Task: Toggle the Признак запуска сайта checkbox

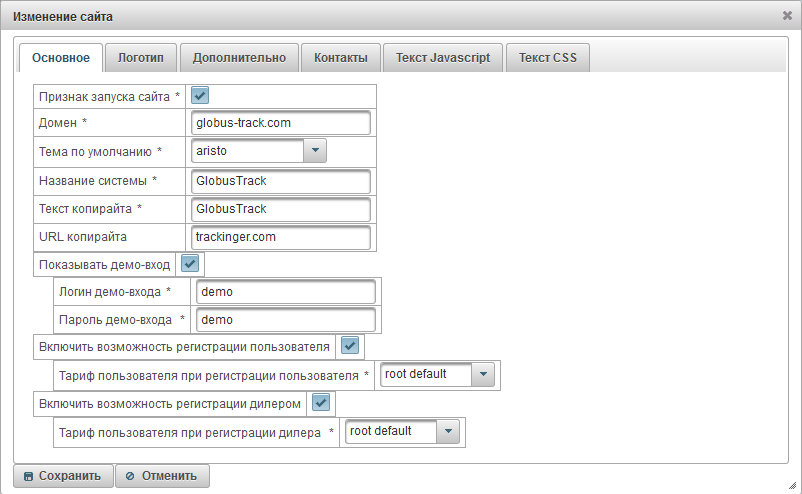Action: tap(200, 96)
